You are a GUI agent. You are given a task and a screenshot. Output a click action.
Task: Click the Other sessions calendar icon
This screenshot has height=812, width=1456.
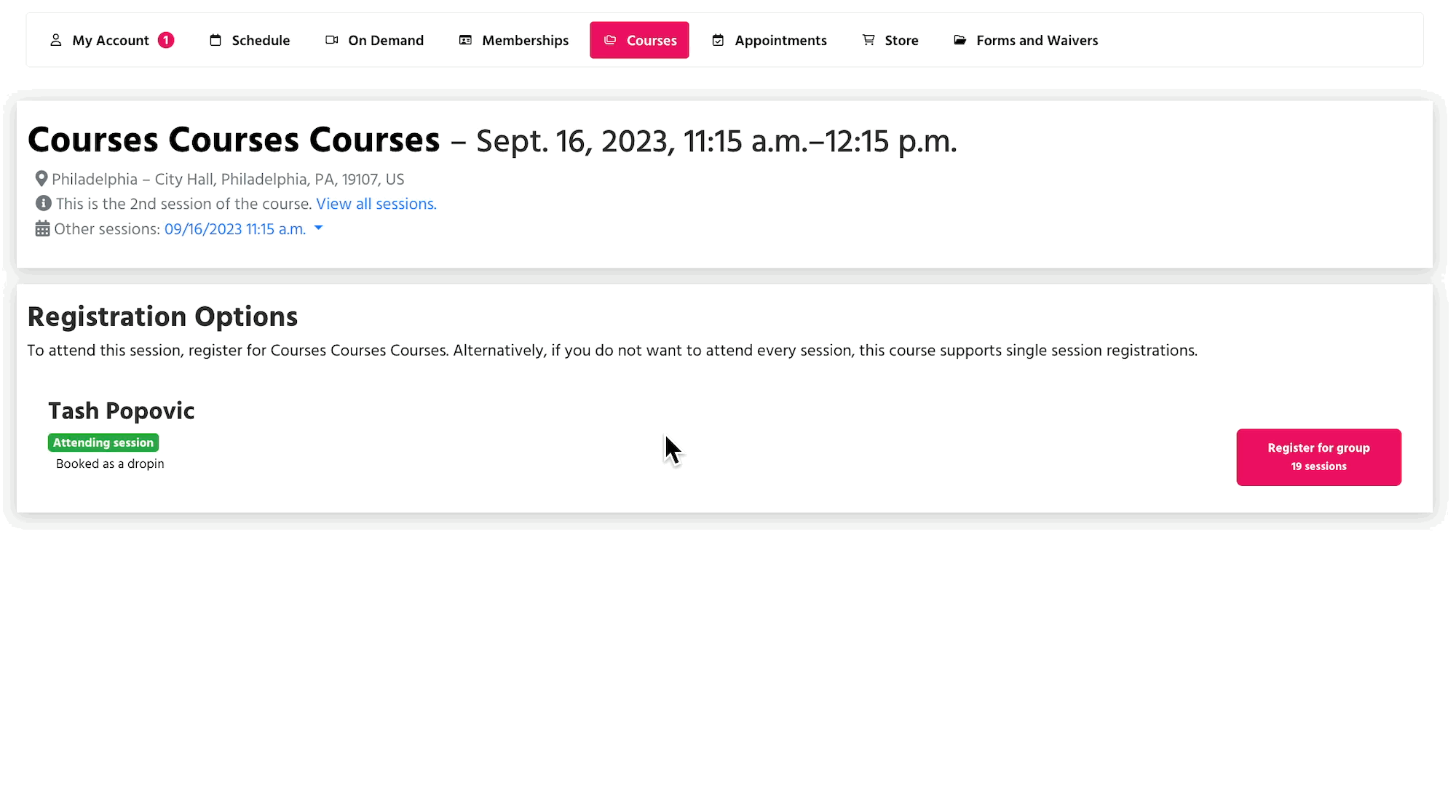(42, 229)
